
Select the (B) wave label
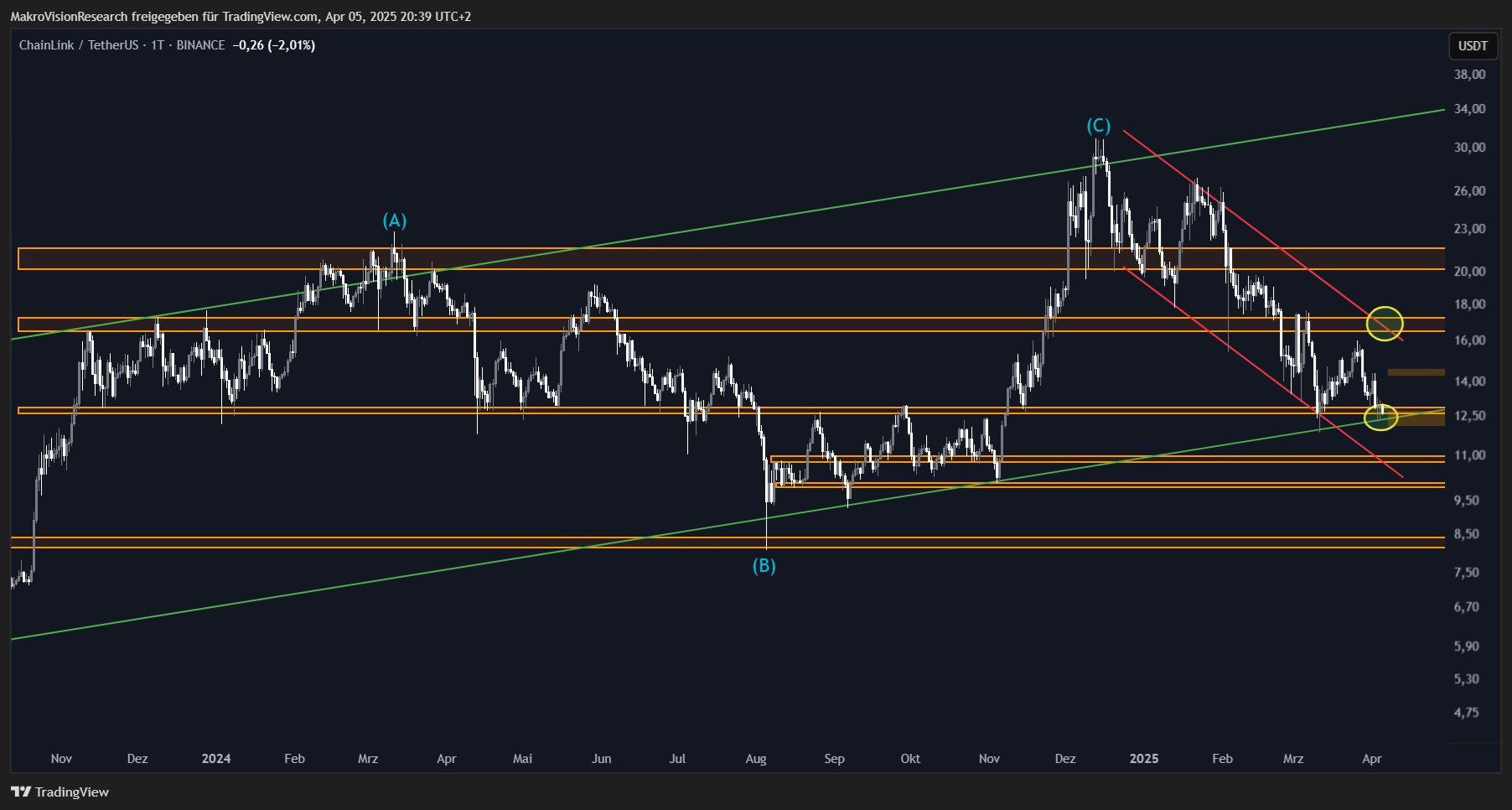(764, 566)
